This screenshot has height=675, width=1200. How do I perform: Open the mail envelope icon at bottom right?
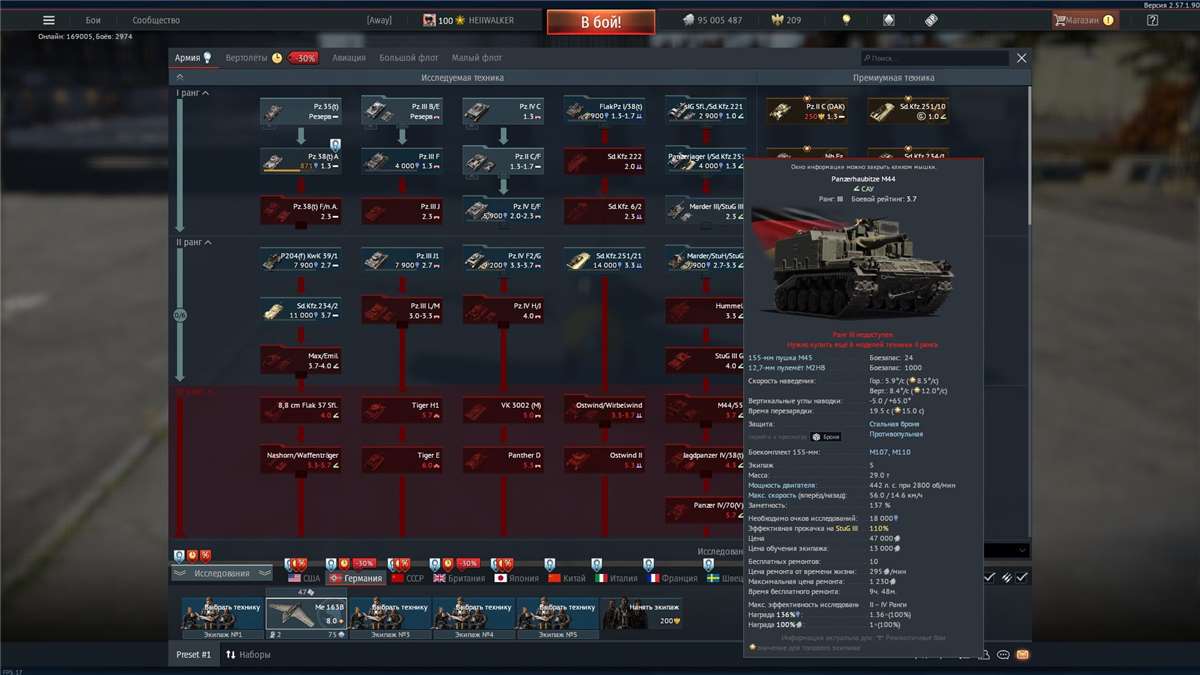1022,655
